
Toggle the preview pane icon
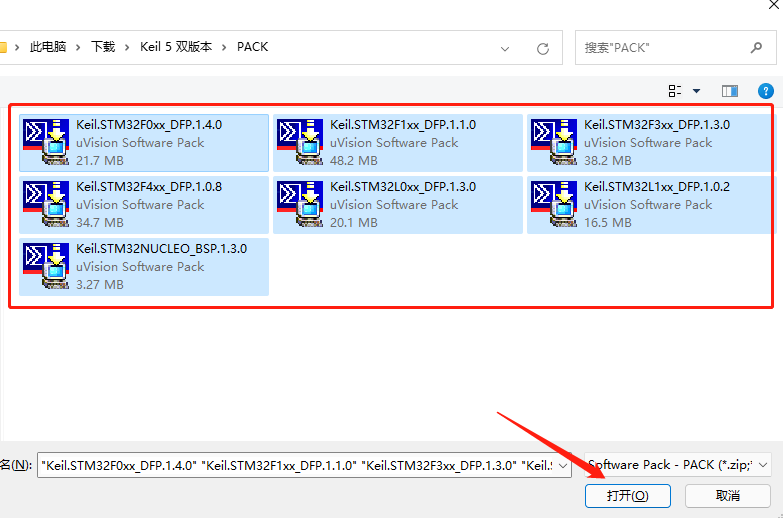(730, 91)
